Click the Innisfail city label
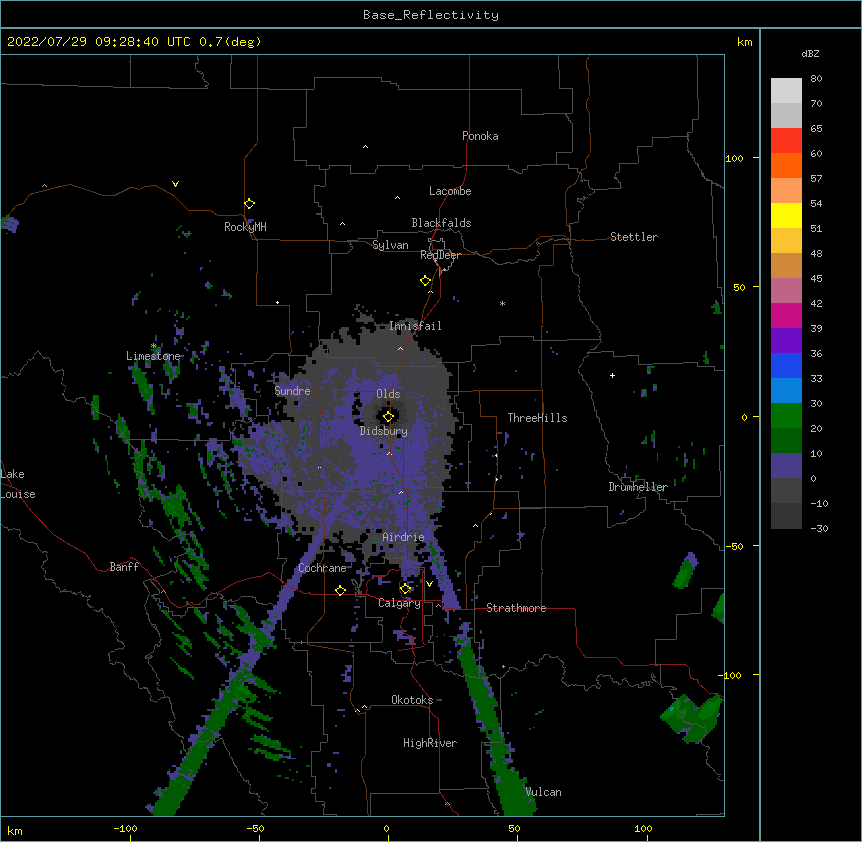862x842 pixels. point(415,326)
